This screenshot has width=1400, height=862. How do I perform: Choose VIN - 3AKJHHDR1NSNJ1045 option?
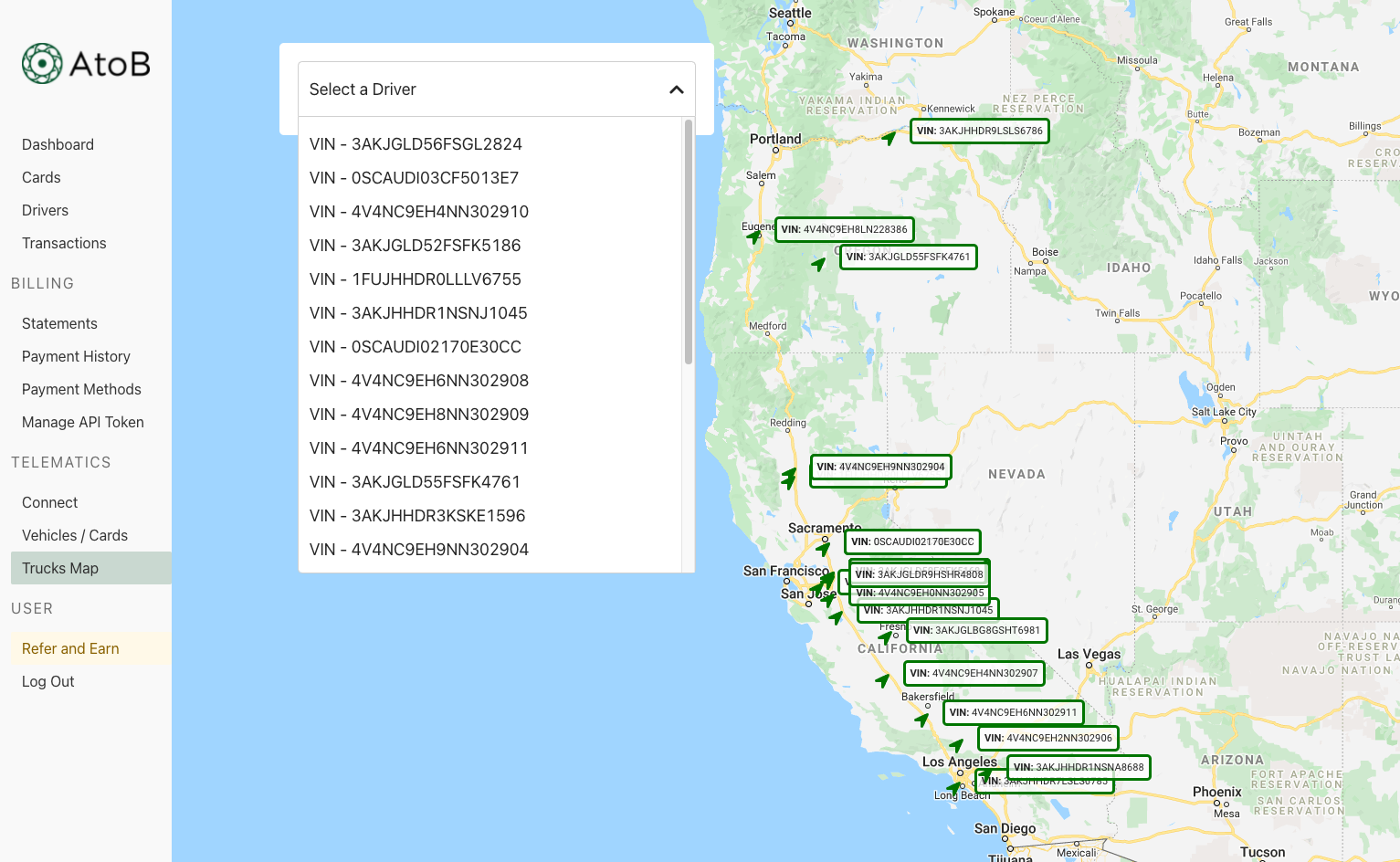tap(489, 313)
